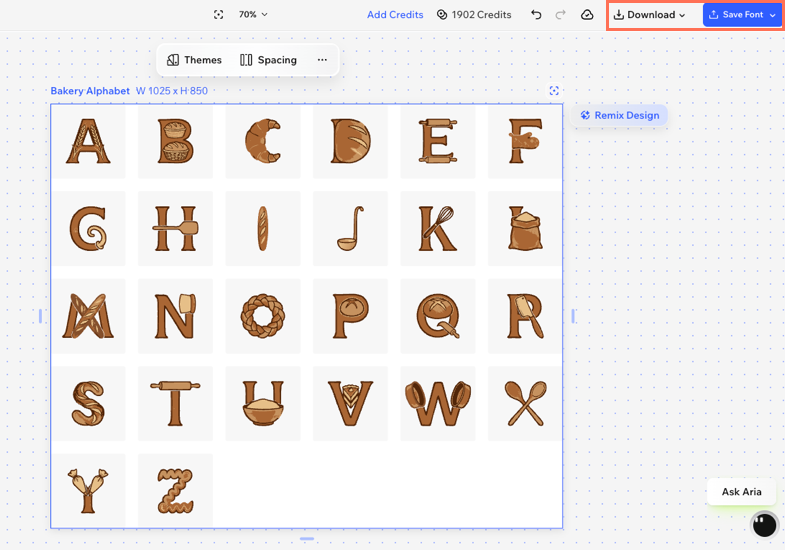Select the piping bags letter Y glyph
Viewport: 785px width, 550px height.
[x=88, y=491]
